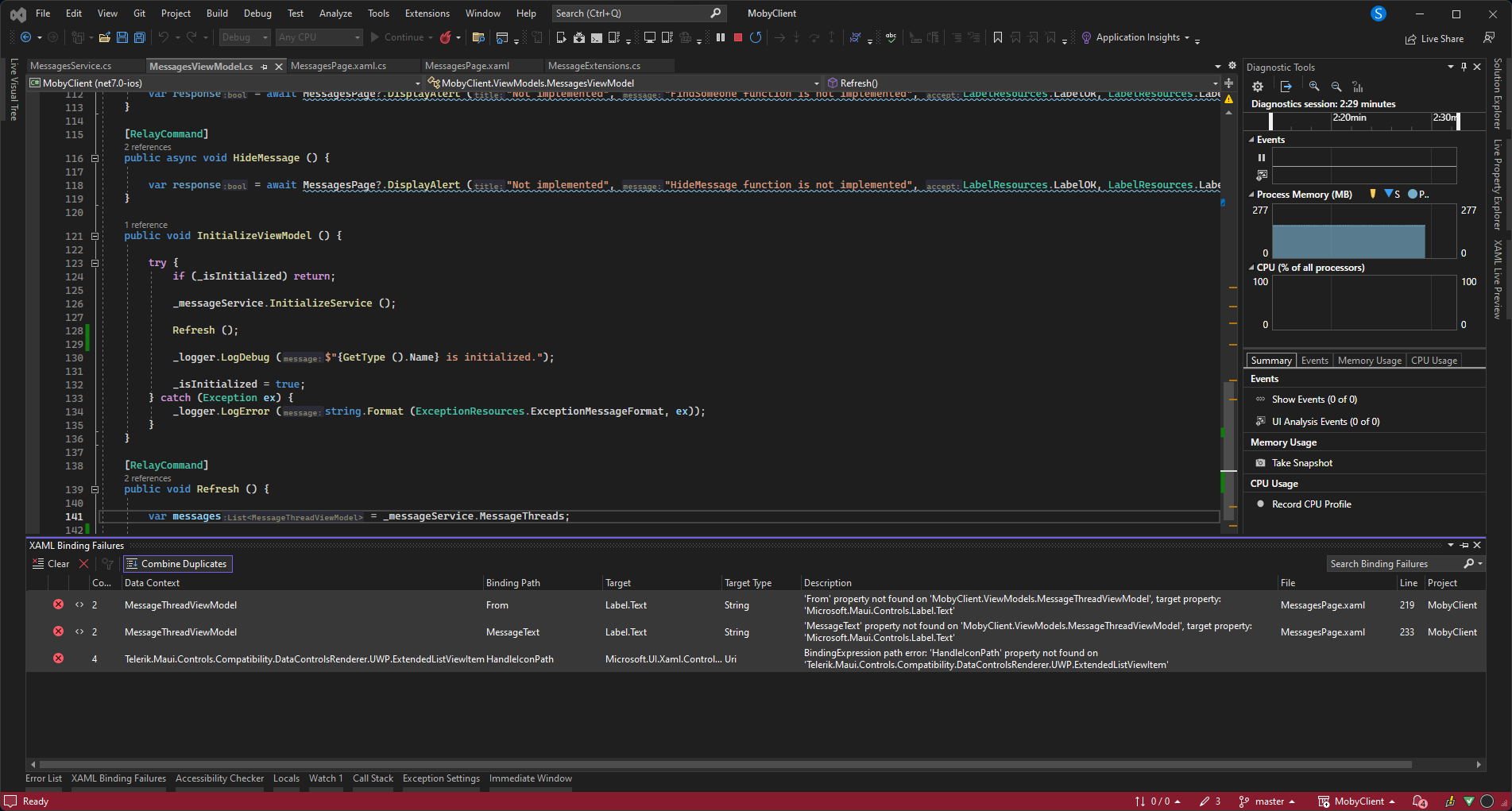Viewport: 1512px width, 811px height.
Task: Click the Live Share button
Action: coord(1434,39)
